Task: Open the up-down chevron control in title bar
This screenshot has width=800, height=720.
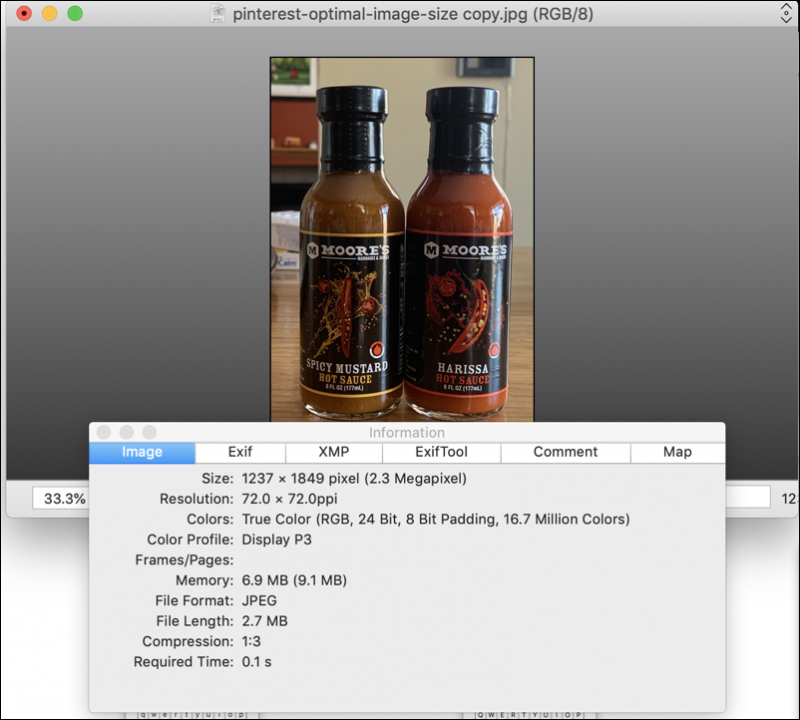Action: click(785, 14)
